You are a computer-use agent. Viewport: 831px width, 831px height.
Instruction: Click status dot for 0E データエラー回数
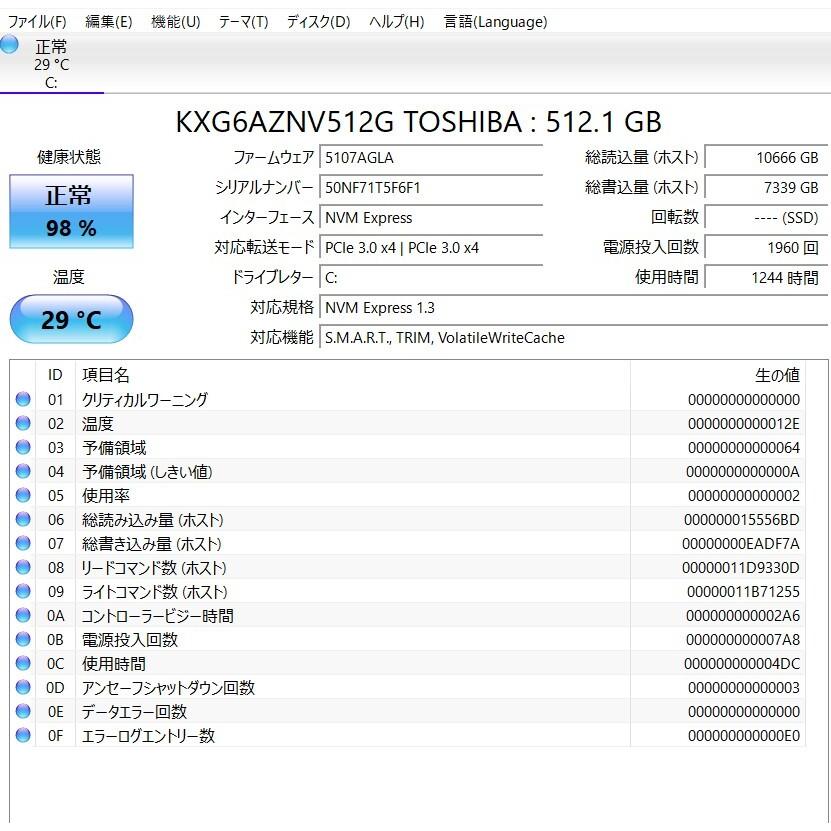(x=23, y=711)
